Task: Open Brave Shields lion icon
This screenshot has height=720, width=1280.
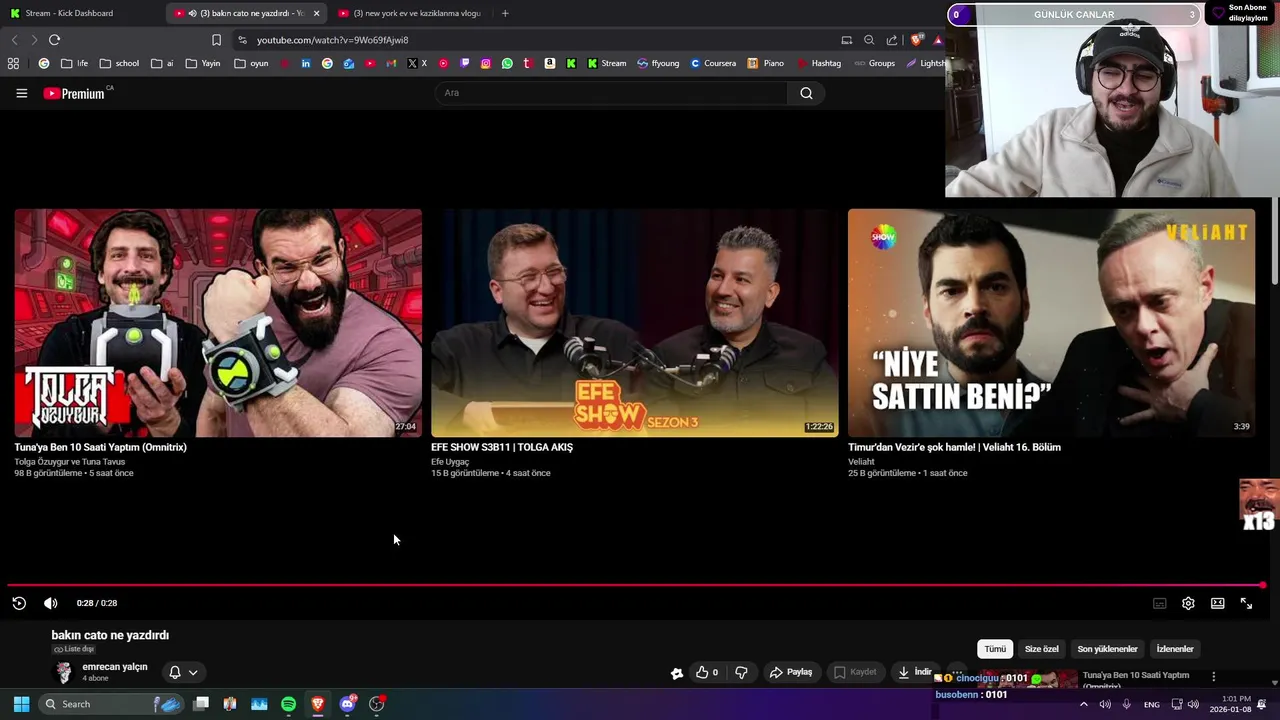Action: [916, 40]
